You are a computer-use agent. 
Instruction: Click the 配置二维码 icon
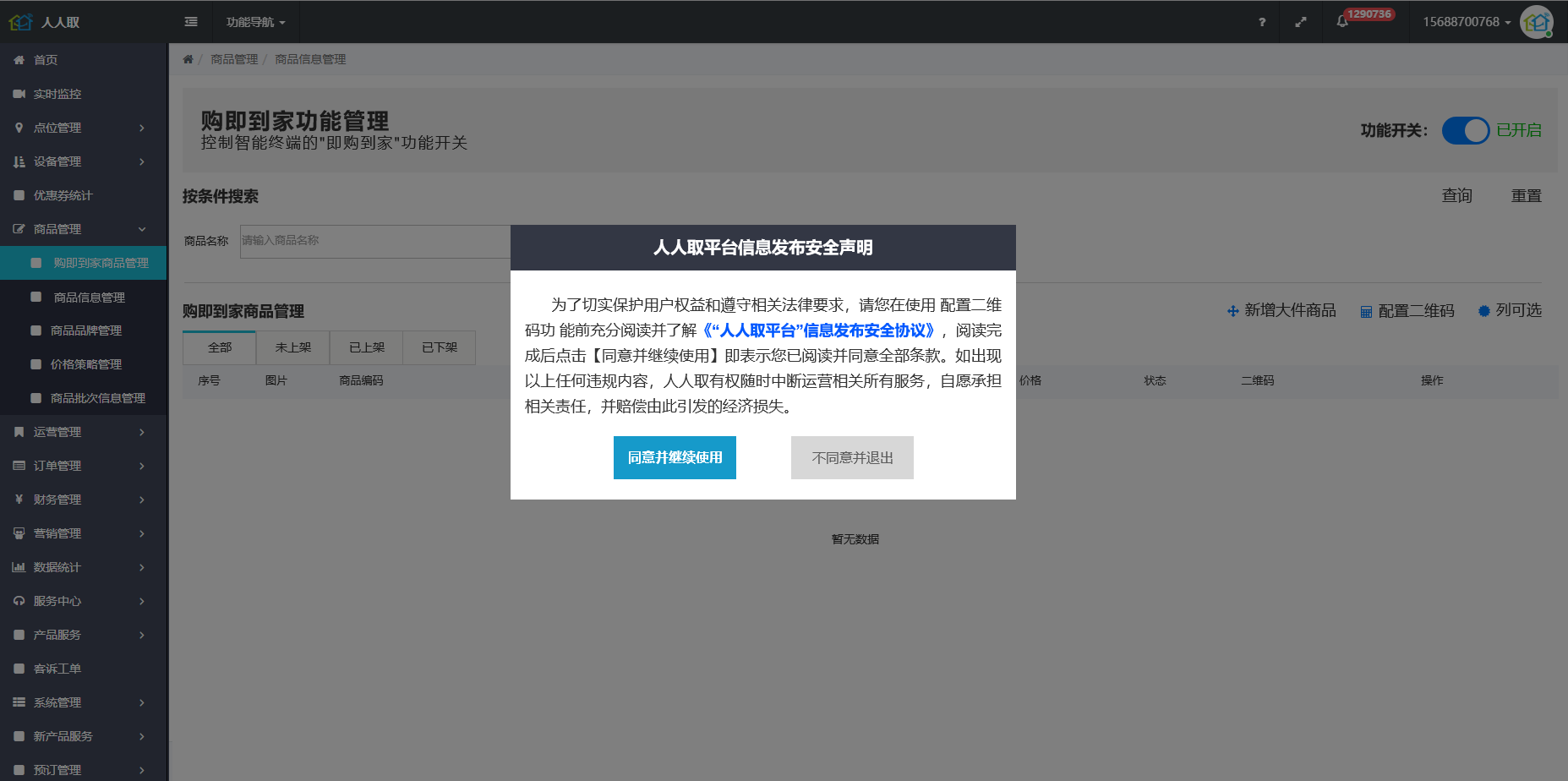1366,312
